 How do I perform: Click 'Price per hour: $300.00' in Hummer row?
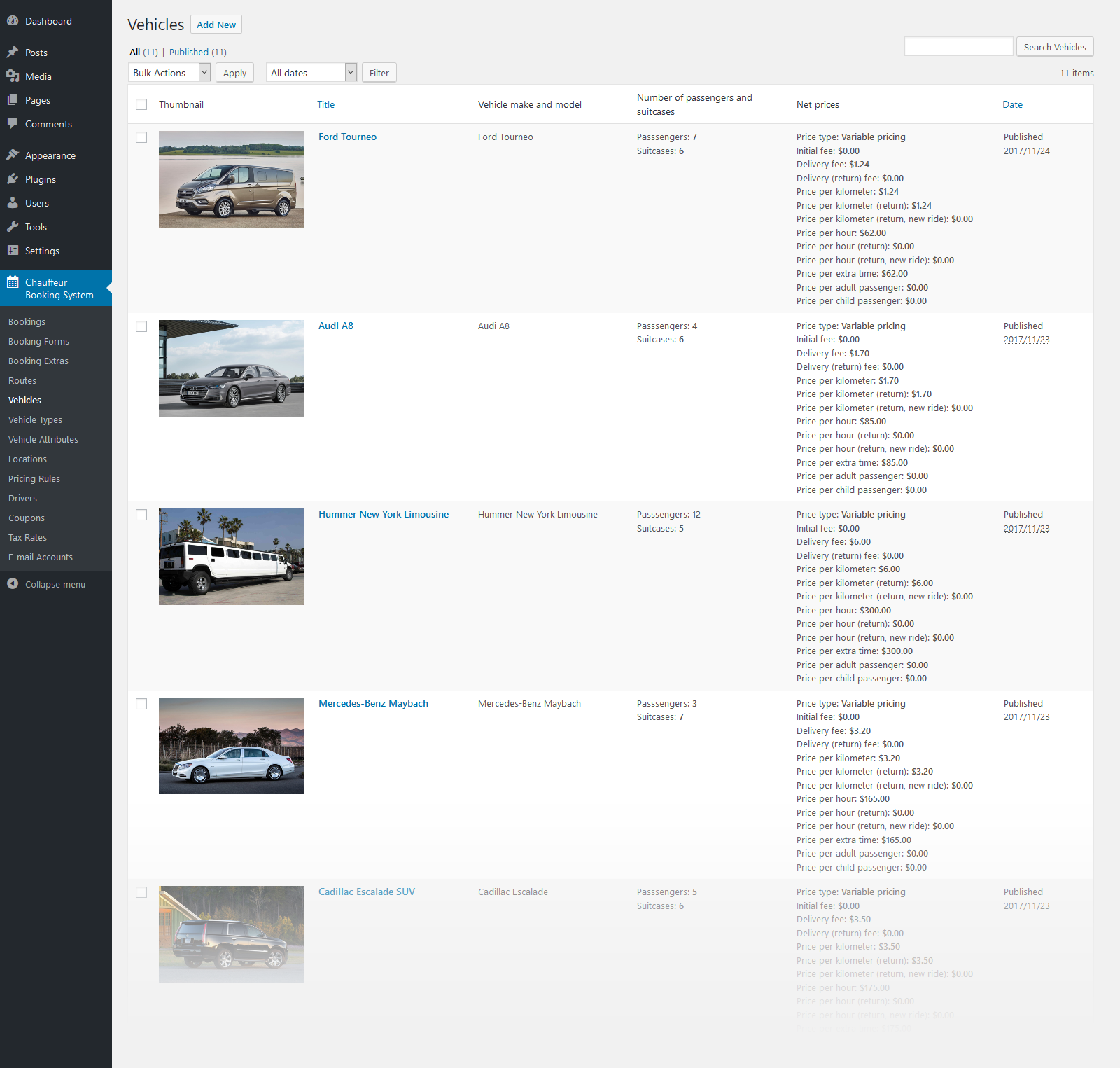coord(843,611)
